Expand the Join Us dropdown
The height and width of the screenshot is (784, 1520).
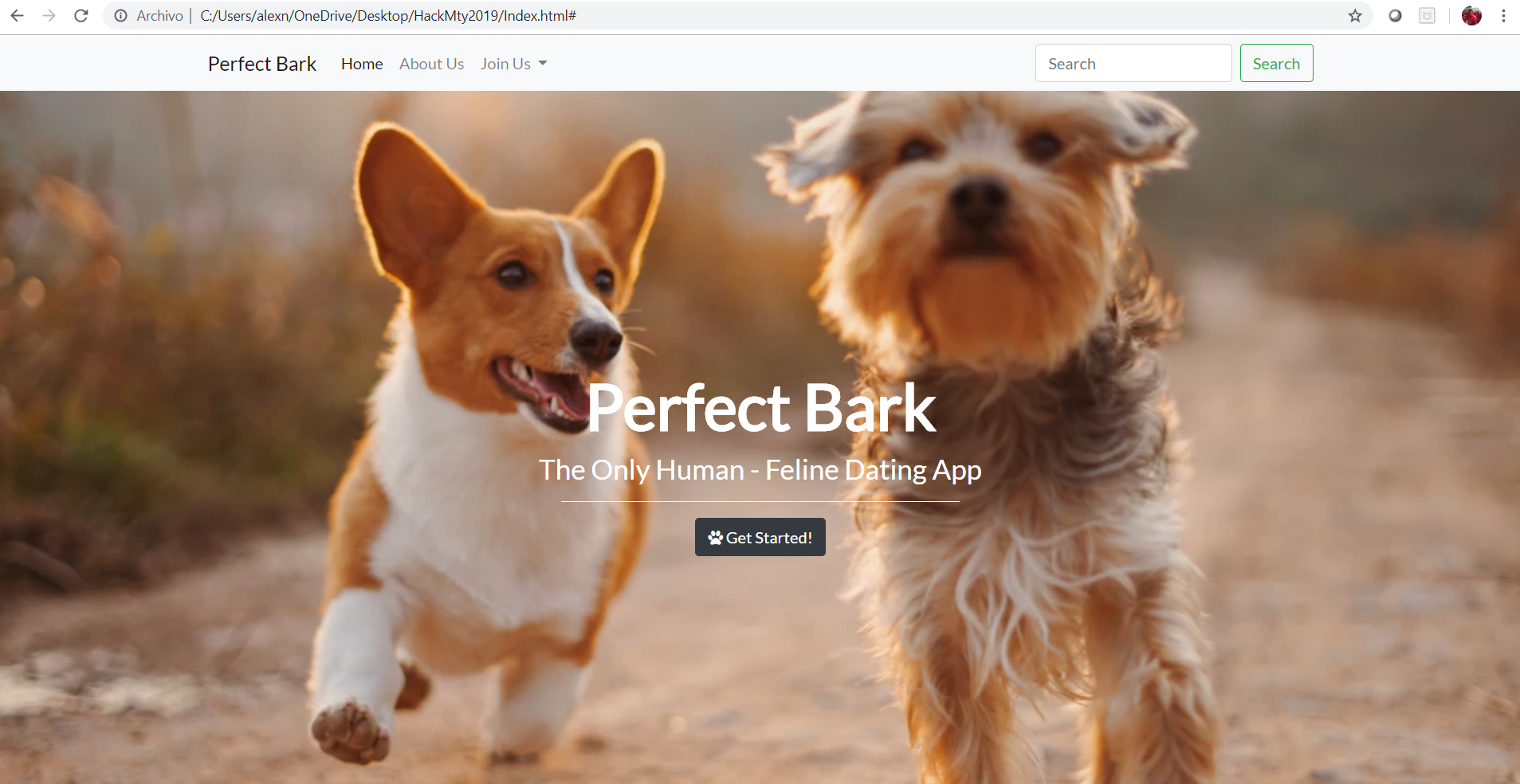click(513, 64)
